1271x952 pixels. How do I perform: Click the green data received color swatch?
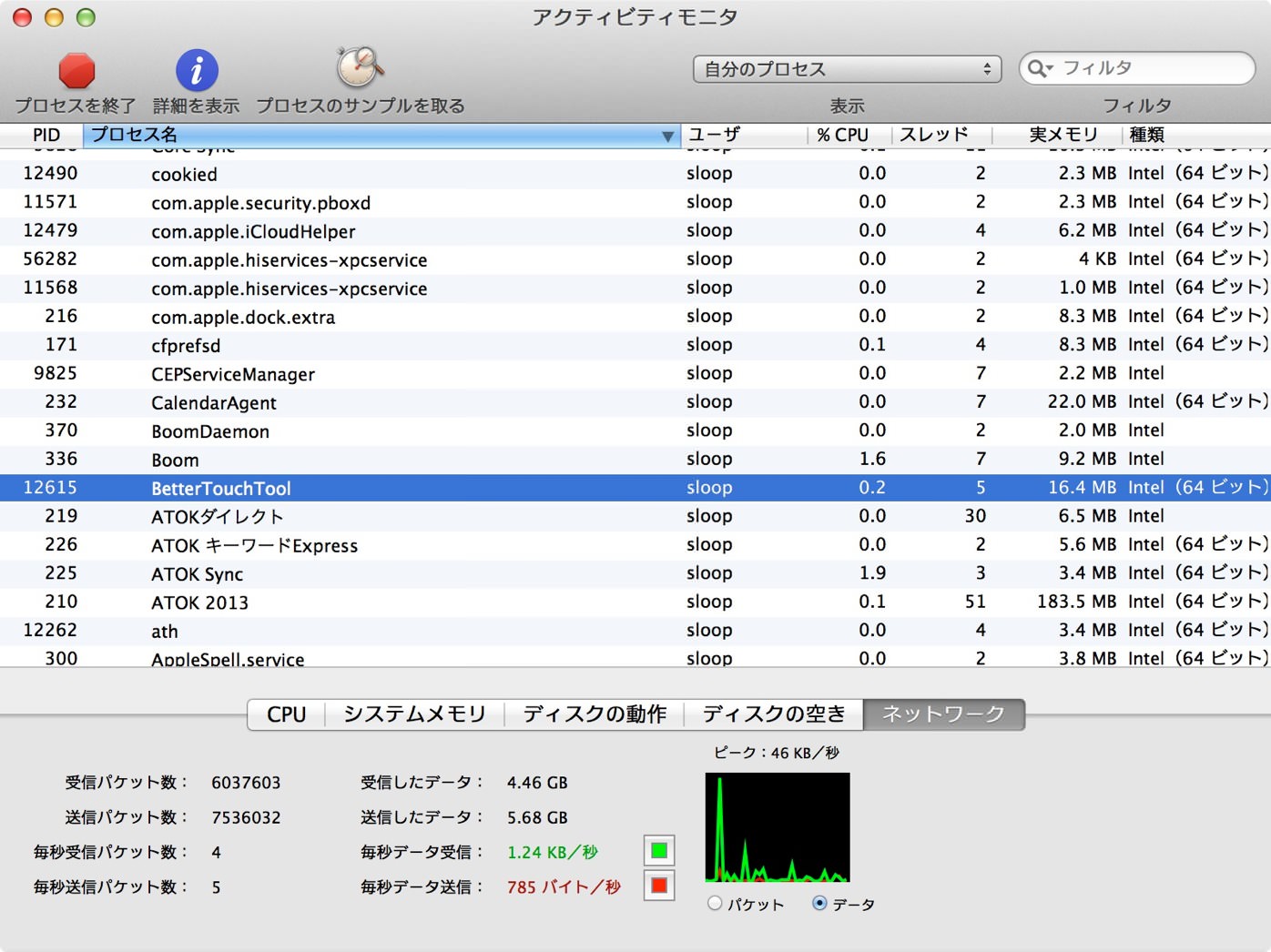[x=659, y=851]
